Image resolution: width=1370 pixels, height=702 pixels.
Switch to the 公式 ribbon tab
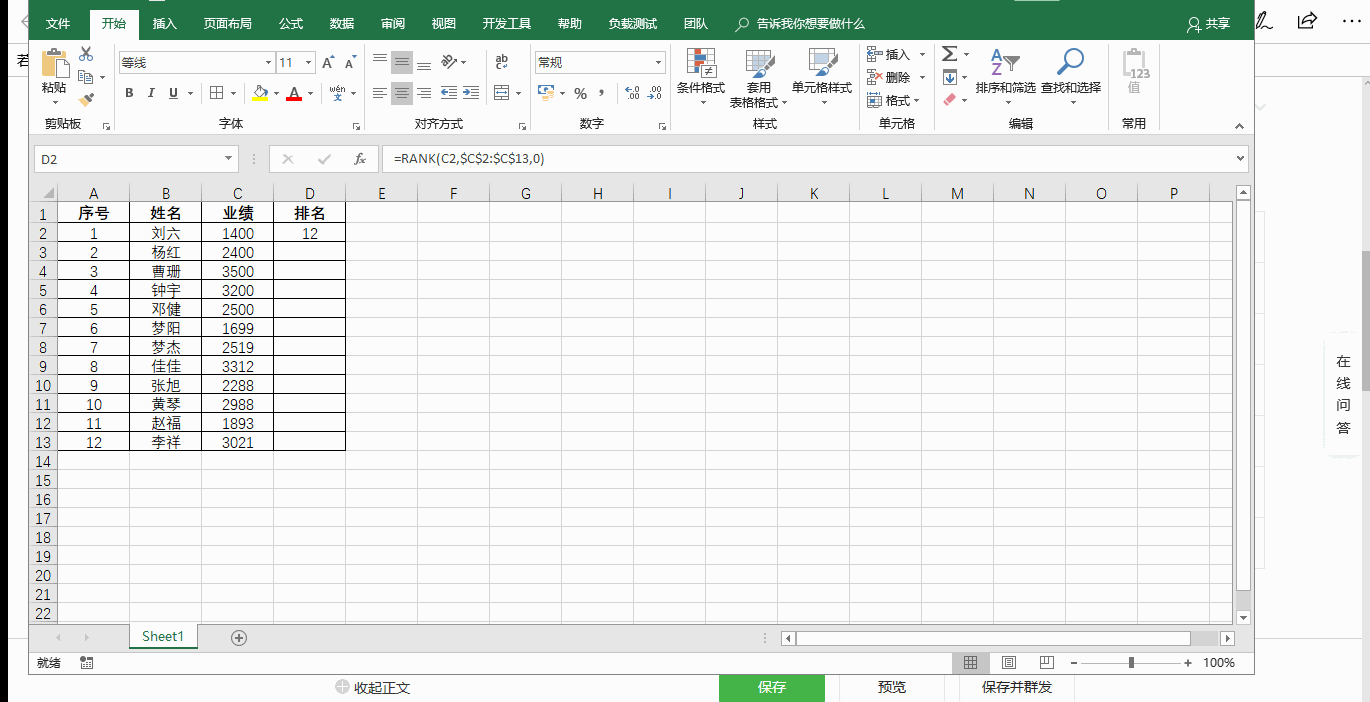tap(291, 23)
